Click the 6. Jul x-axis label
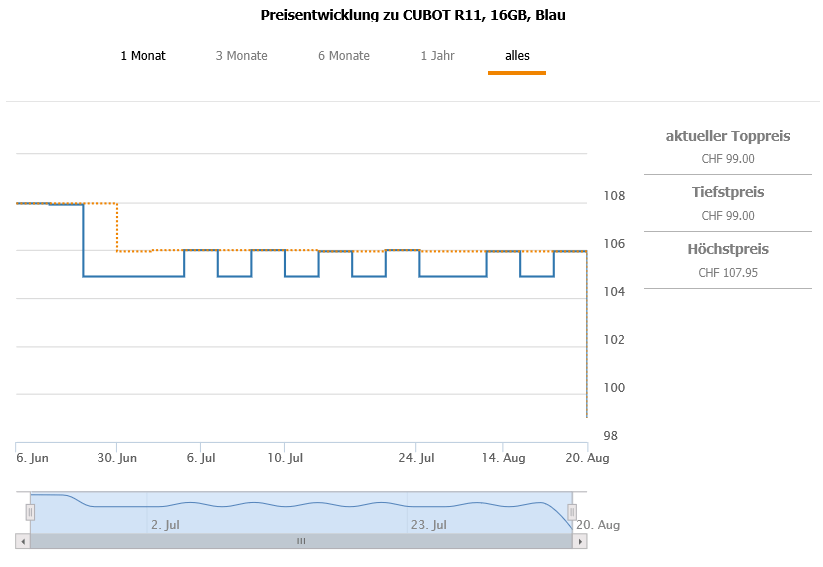823x567 pixels. click(x=201, y=458)
